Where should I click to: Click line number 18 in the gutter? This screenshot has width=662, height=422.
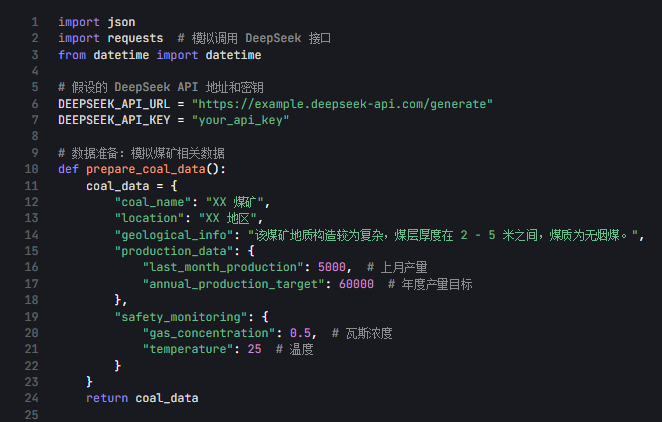[31, 300]
